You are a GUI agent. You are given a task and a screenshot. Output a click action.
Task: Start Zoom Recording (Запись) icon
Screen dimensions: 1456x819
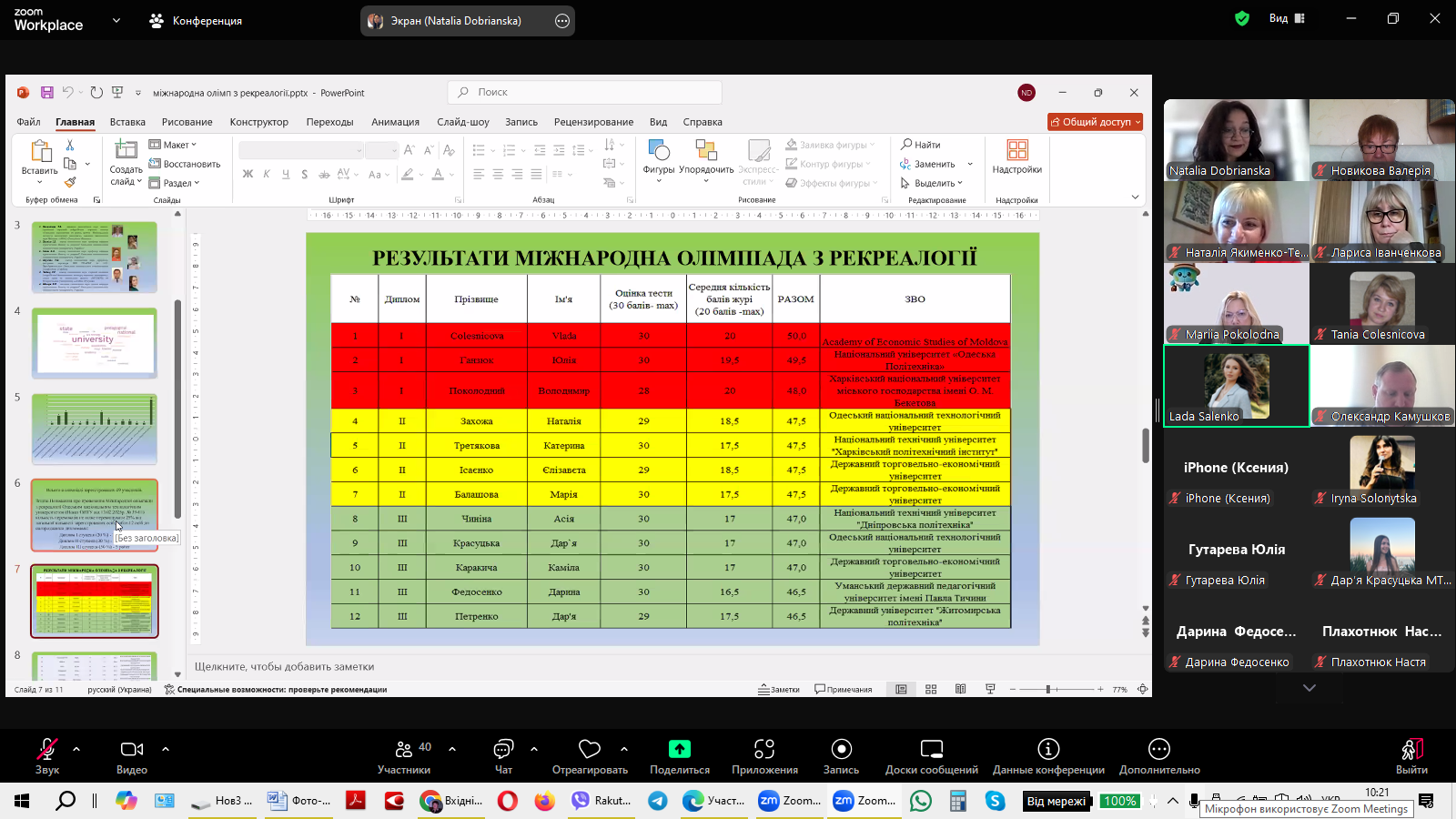[841, 749]
